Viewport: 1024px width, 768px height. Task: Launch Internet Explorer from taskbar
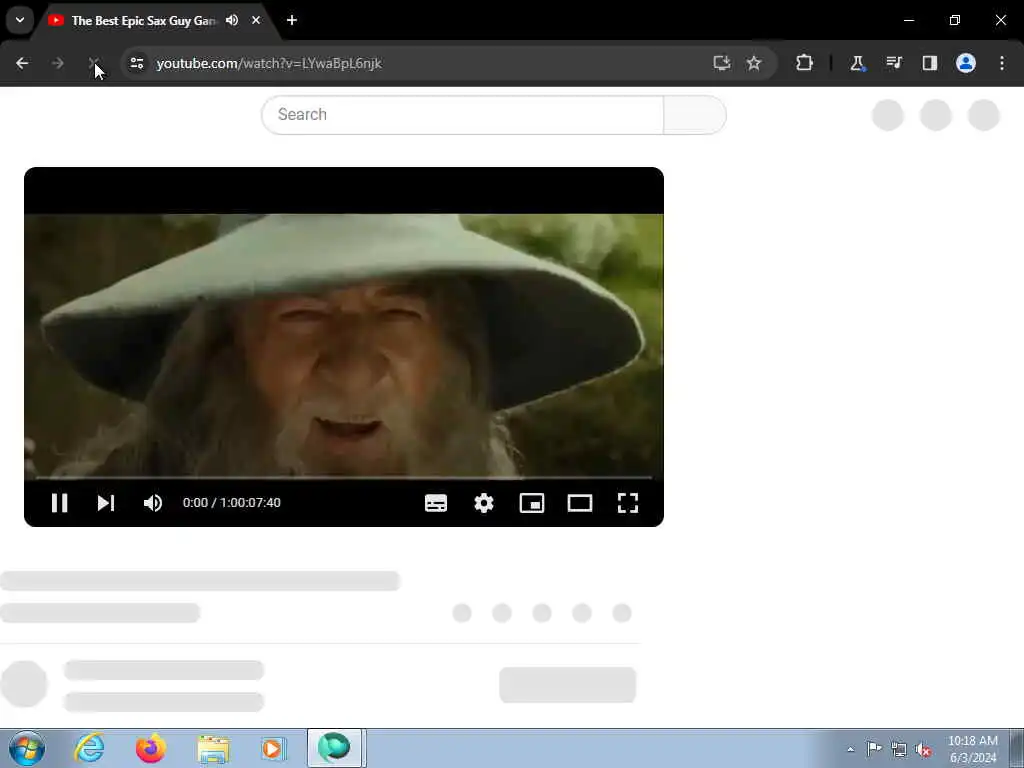coord(89,748)
